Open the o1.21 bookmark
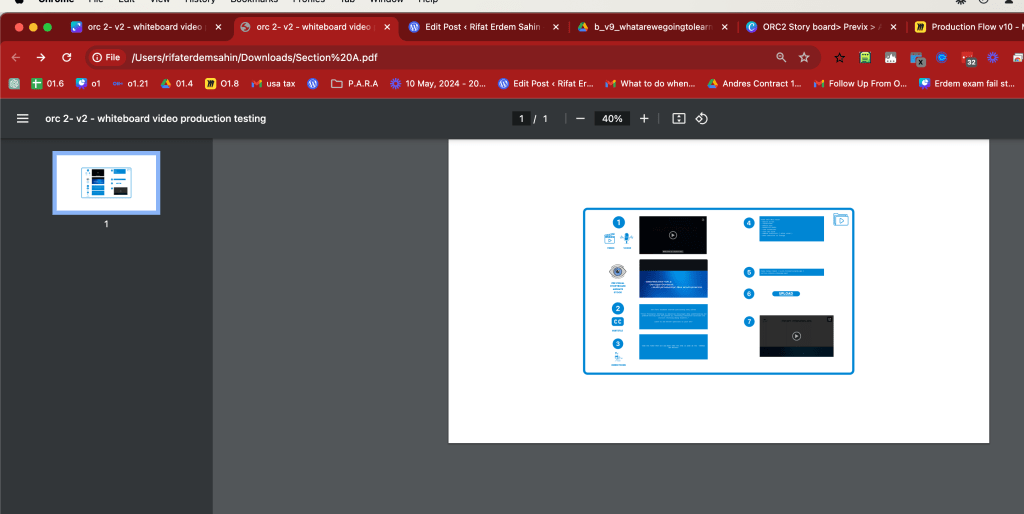1024x514 pixels. tap(130, 84)
